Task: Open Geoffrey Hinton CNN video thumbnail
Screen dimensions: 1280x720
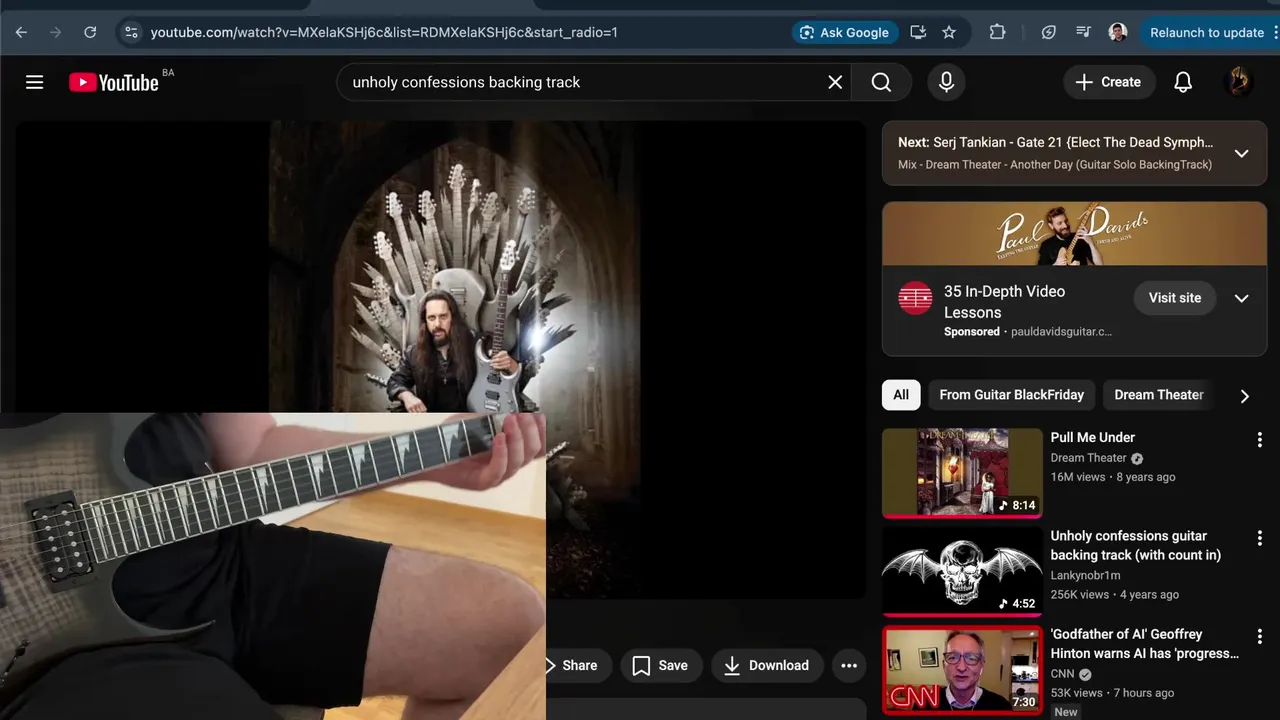Action: tap(962, 669)
